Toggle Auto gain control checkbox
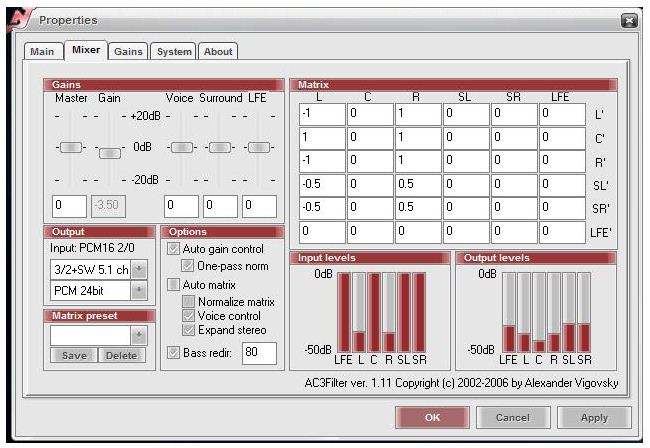 [x=174, y=248]
